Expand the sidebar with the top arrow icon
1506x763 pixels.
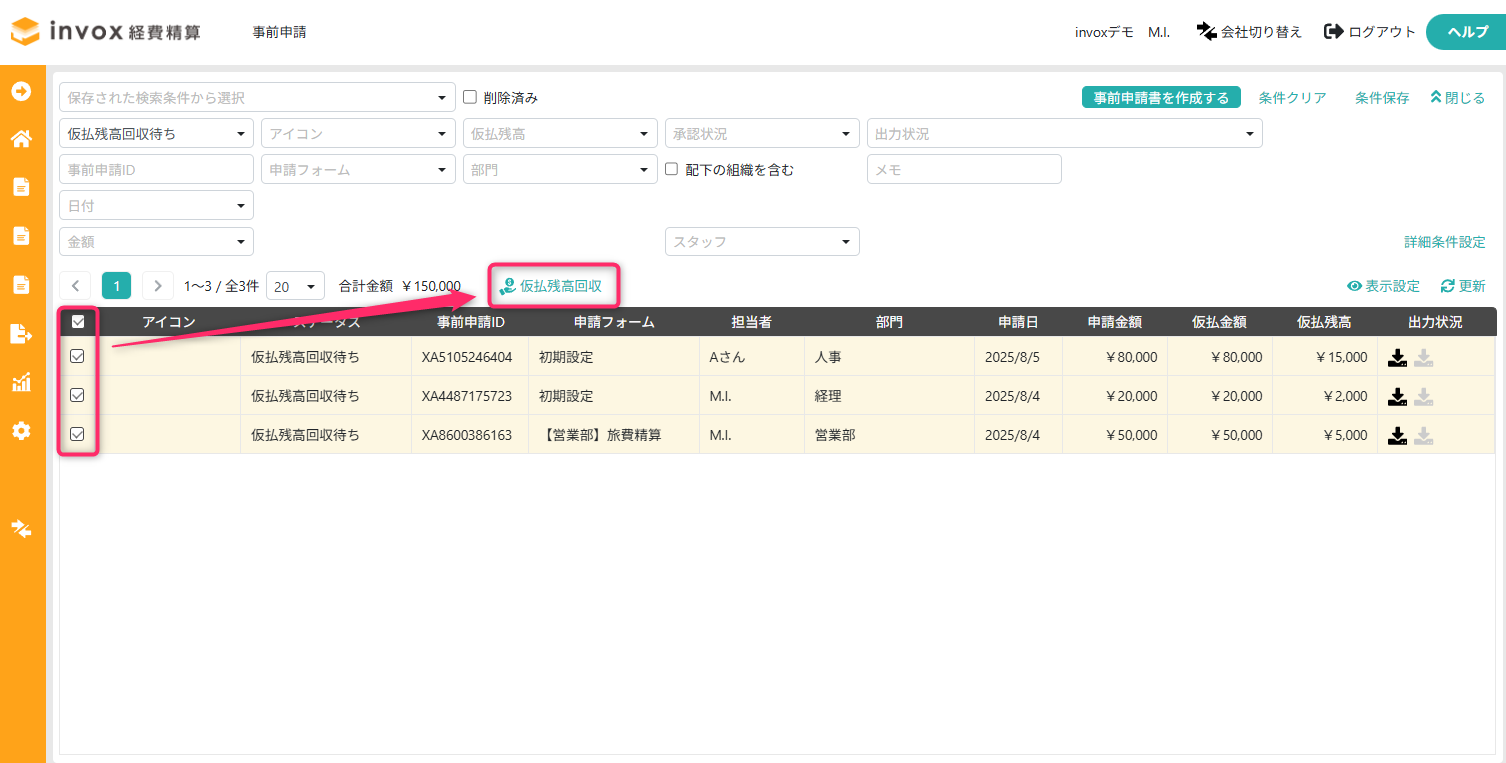click(21, 91)
